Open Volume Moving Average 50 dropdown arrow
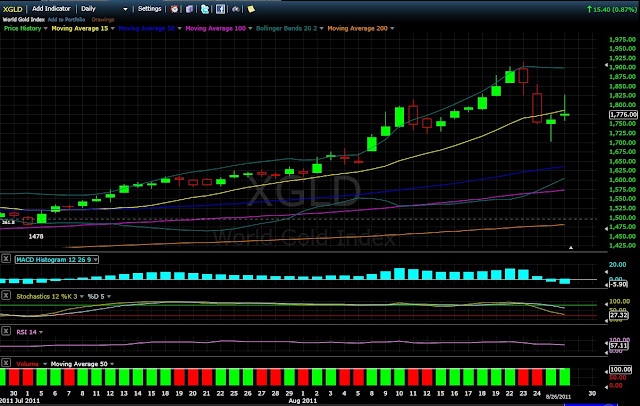The width and height of the screenshot is (640, 406). click(112, 364)
